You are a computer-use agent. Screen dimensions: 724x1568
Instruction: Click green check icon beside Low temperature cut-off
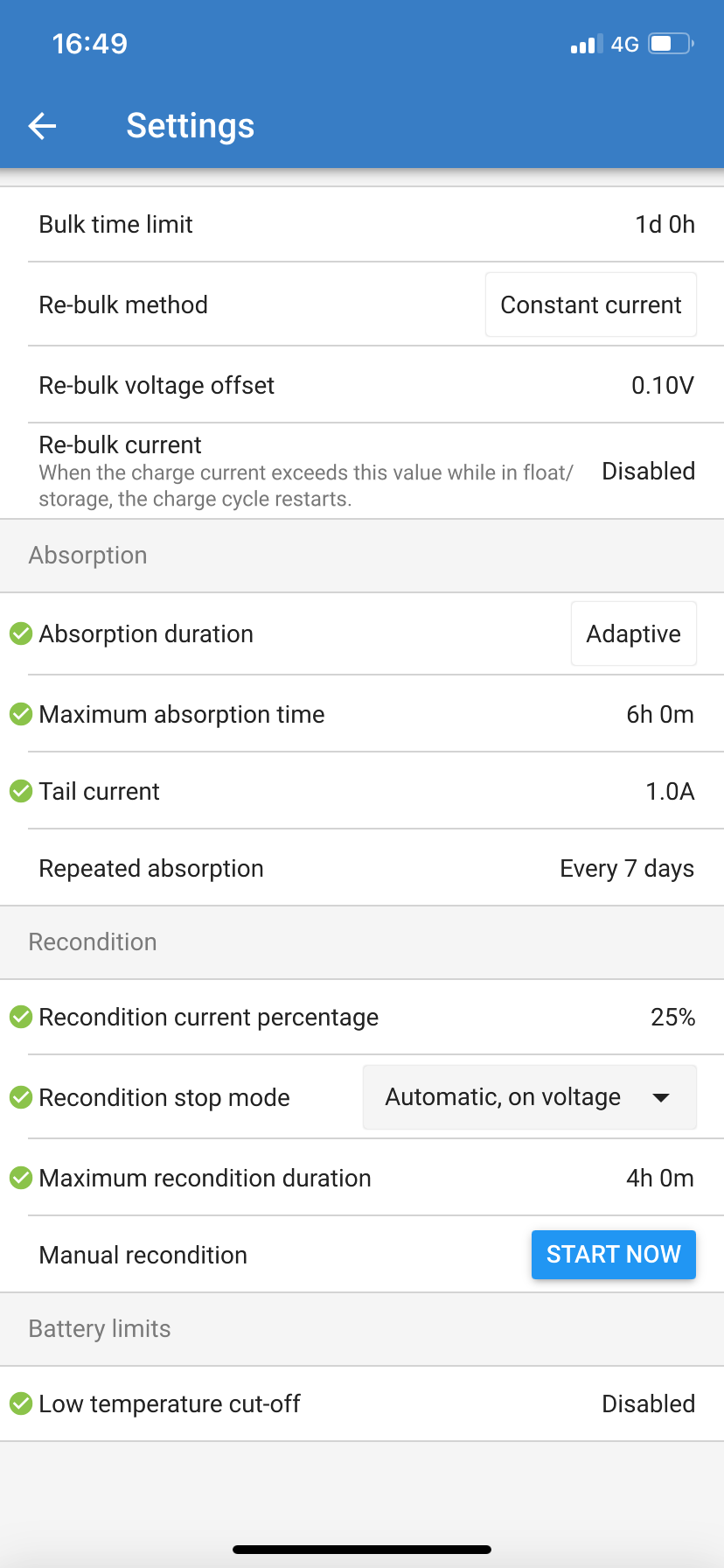click(21, 1403)
